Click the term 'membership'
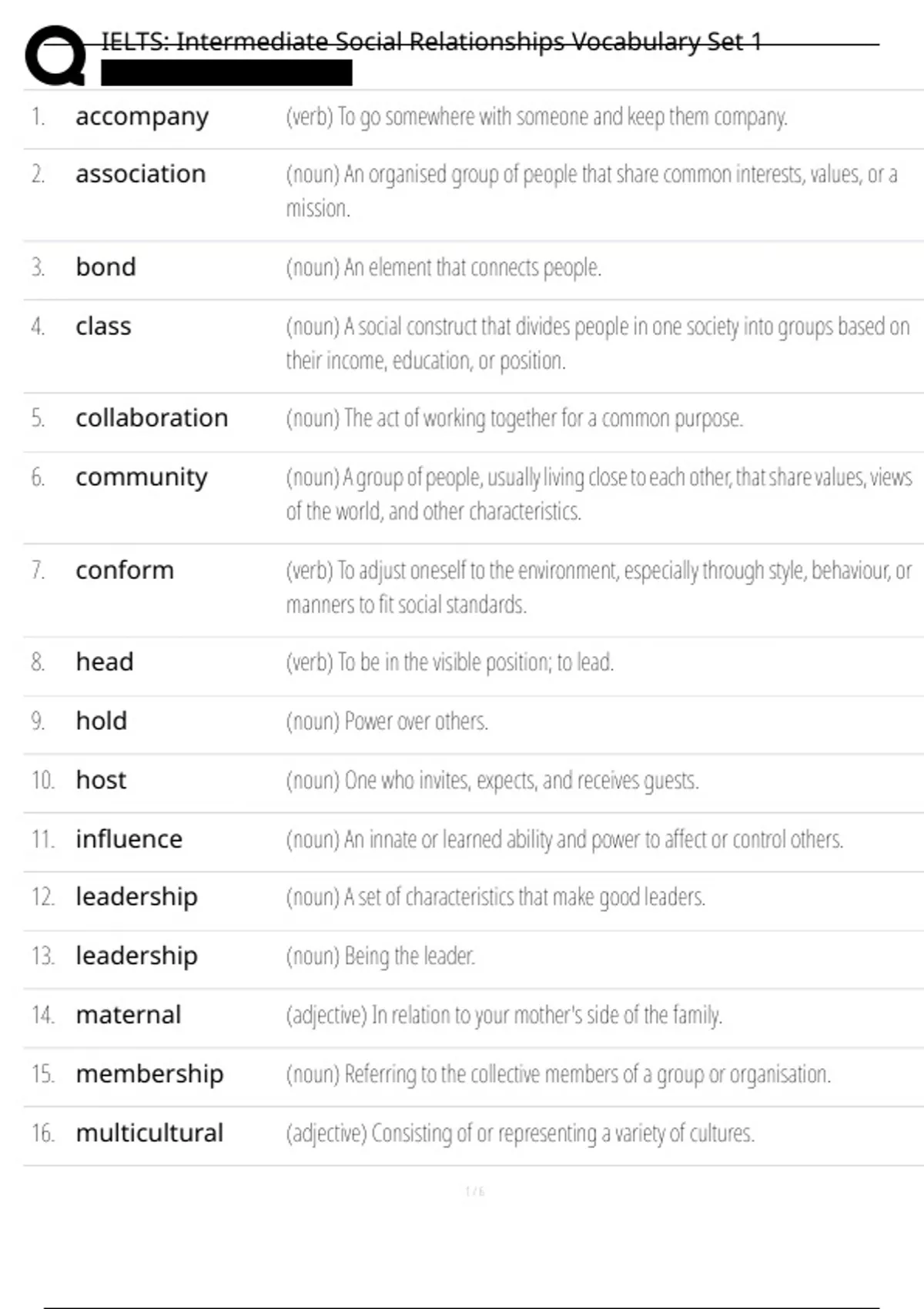924x1309 pixels. (149, 1073)
